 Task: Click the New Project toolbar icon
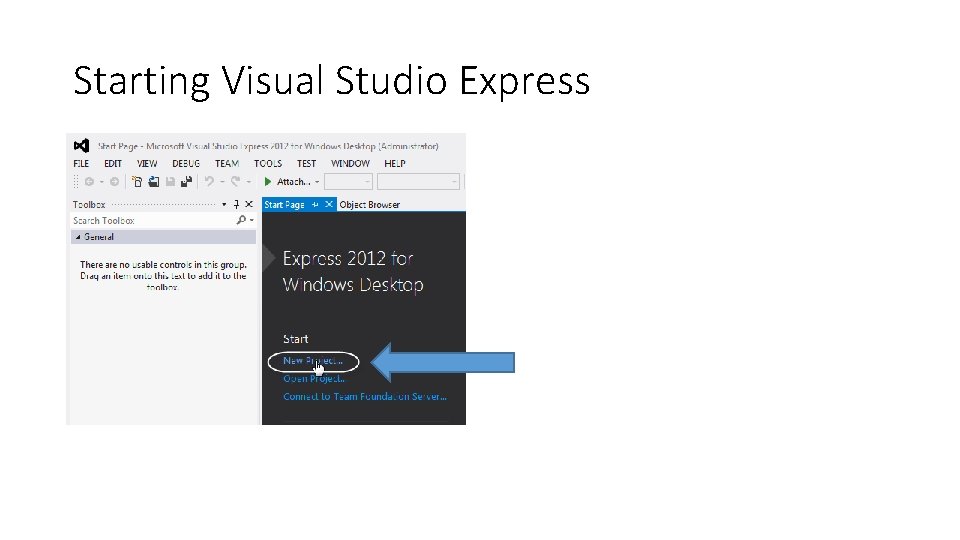click(137, 182)
